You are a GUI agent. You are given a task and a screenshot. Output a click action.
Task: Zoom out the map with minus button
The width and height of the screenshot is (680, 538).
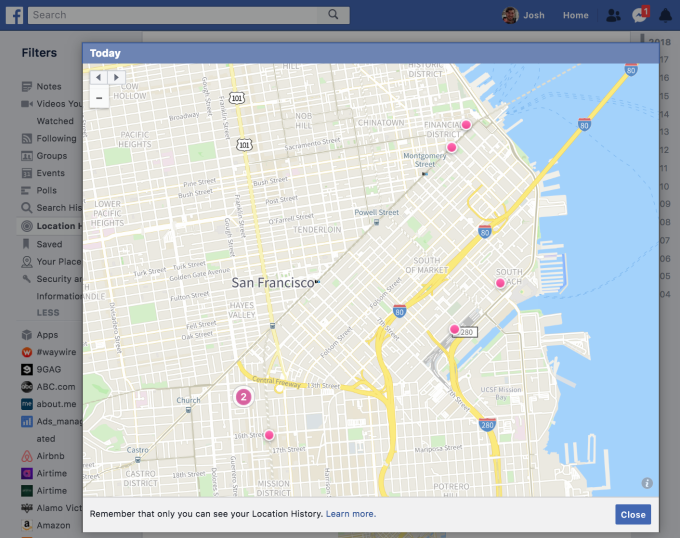coord(98,98)
